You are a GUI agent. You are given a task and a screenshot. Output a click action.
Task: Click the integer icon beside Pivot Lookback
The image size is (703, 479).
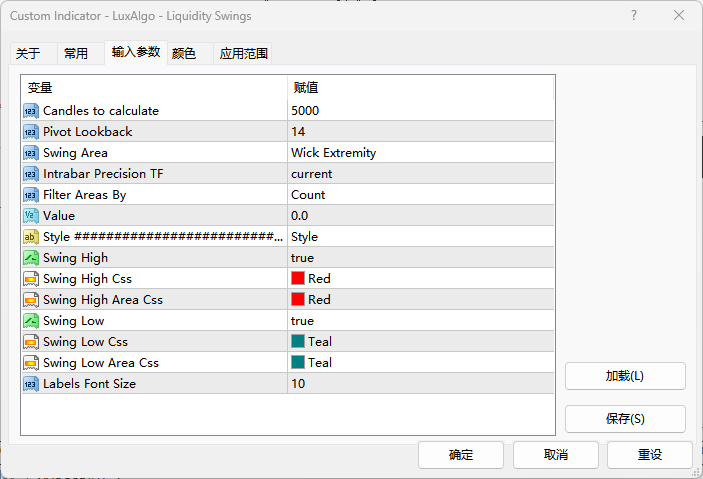pos(30,132)
